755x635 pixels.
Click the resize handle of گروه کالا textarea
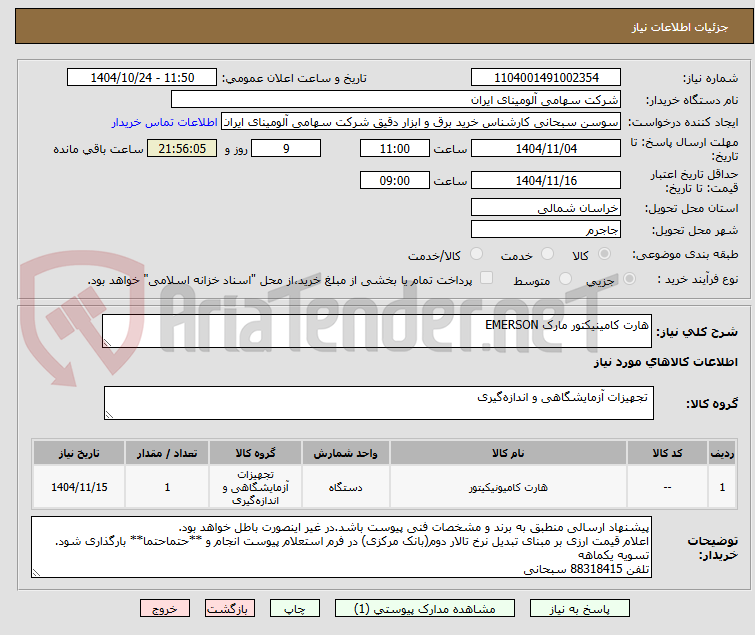pos(109,415)
